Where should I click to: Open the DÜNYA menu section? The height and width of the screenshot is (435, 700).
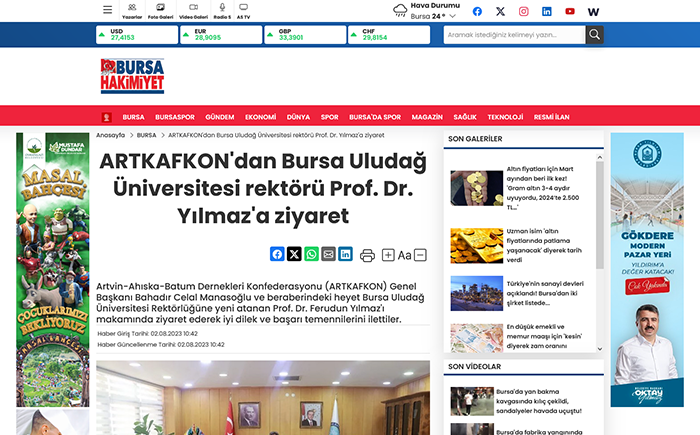(x=298, y=117)
